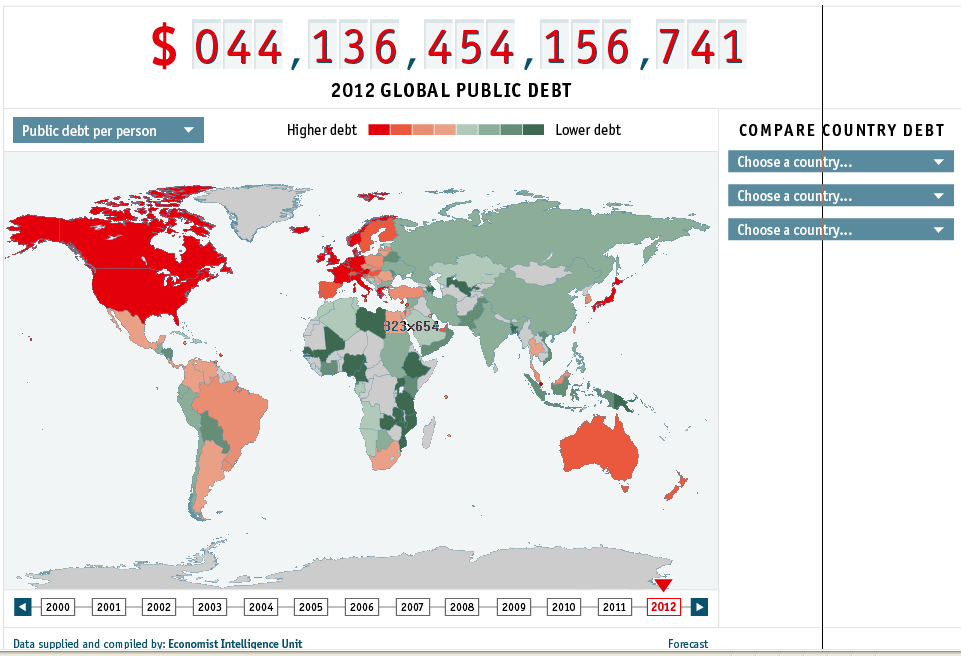Click the Forecast label
This screenshot has height=656, width=961.
(x=688, y=644)
